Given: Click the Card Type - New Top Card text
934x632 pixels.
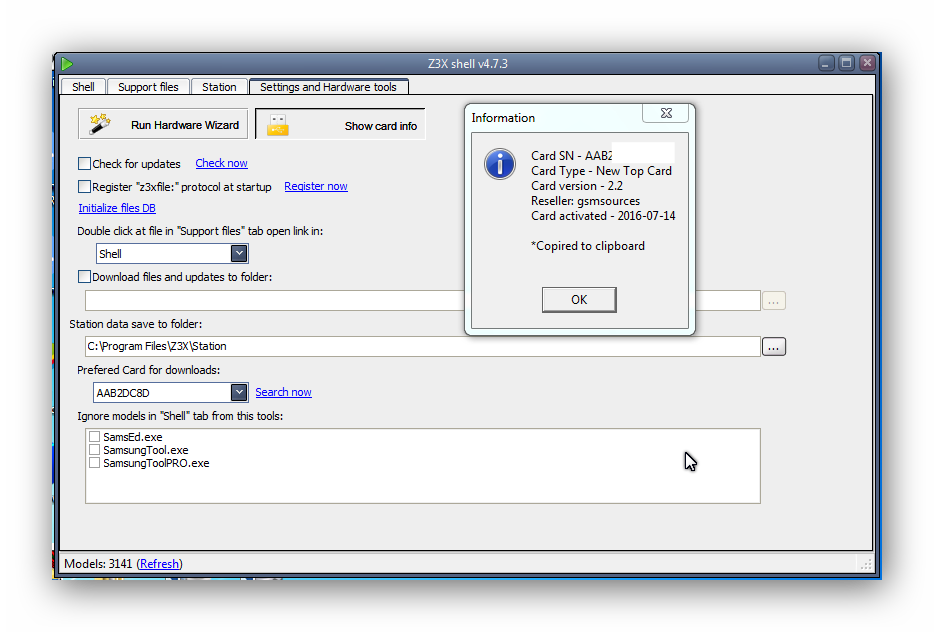Looking at the screenshot, I should pos(602,171).
